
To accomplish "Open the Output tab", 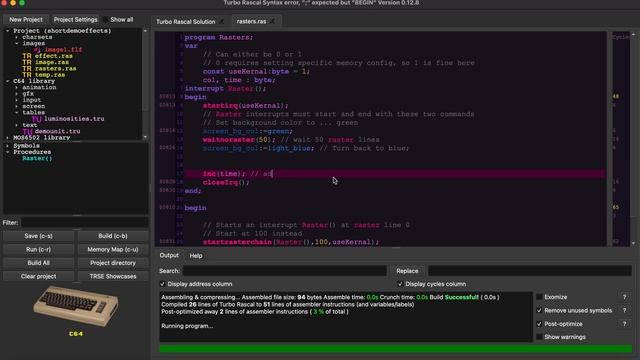I will pyautogui.click(x=169, y=255).
